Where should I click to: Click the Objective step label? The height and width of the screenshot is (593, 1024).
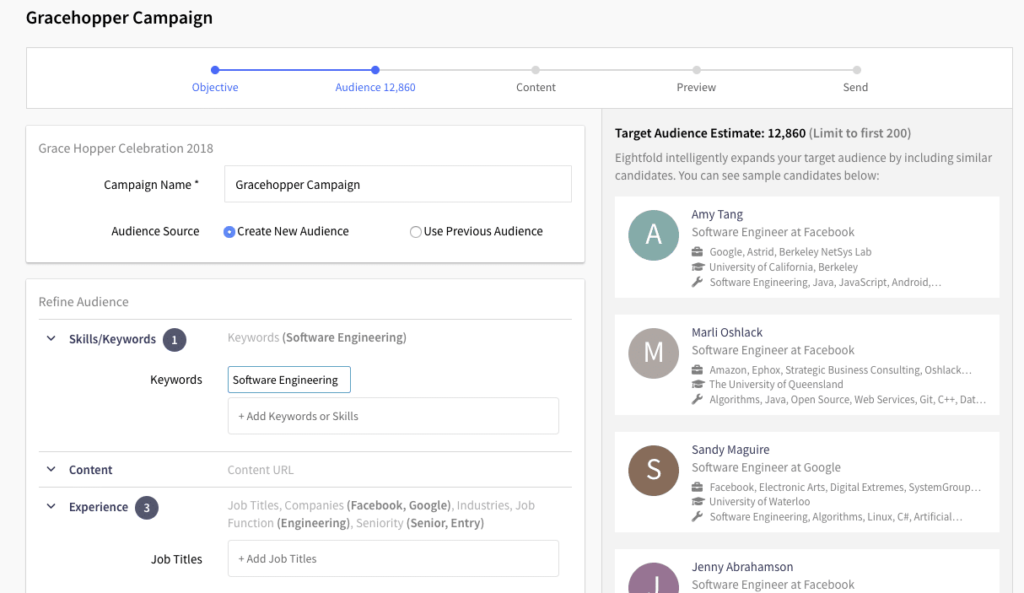coord(215,87)
